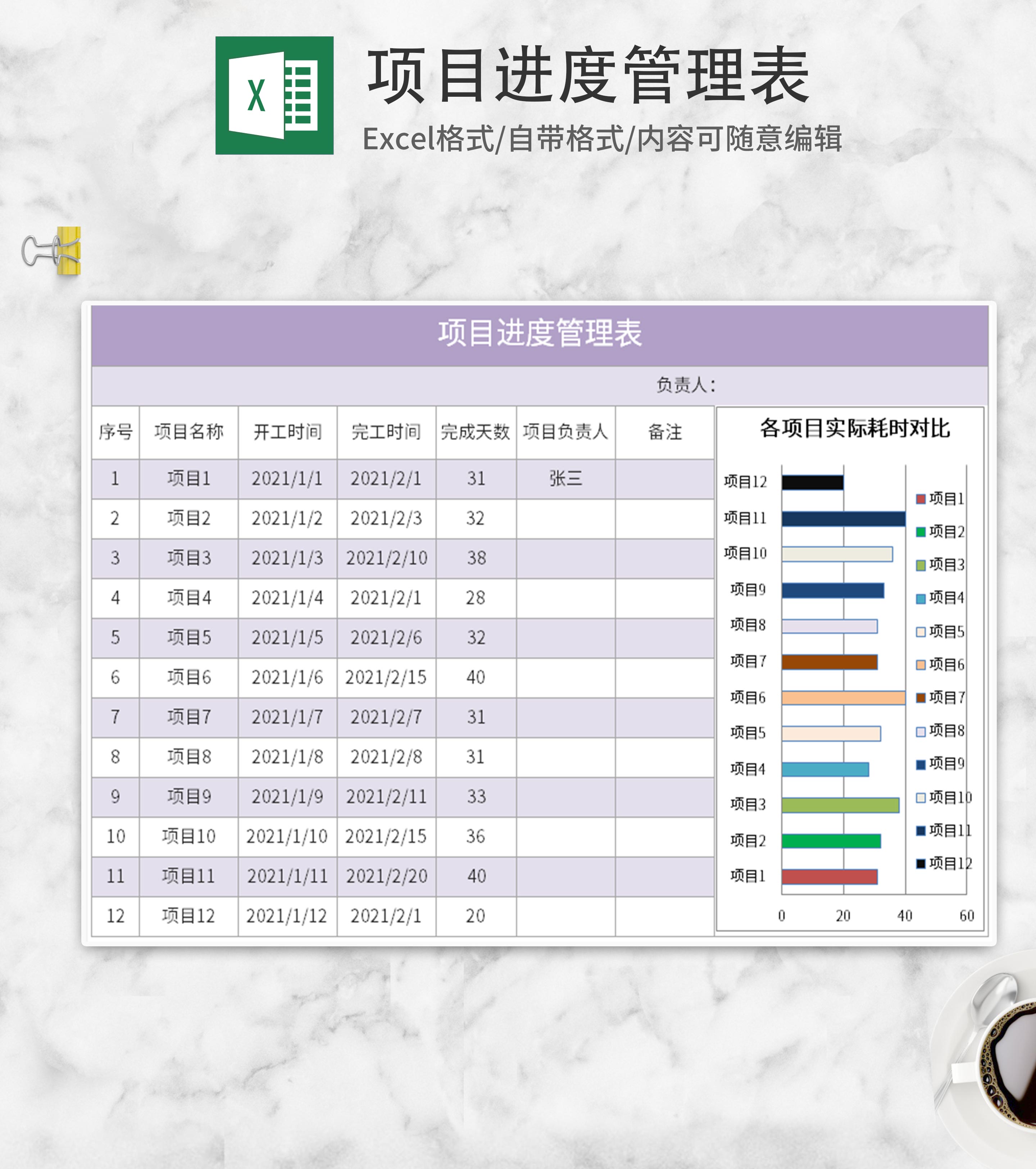This screenshot has width=1036, height=1169.
Task: Select the 项目负责人 column header
Action: [565, 432]
